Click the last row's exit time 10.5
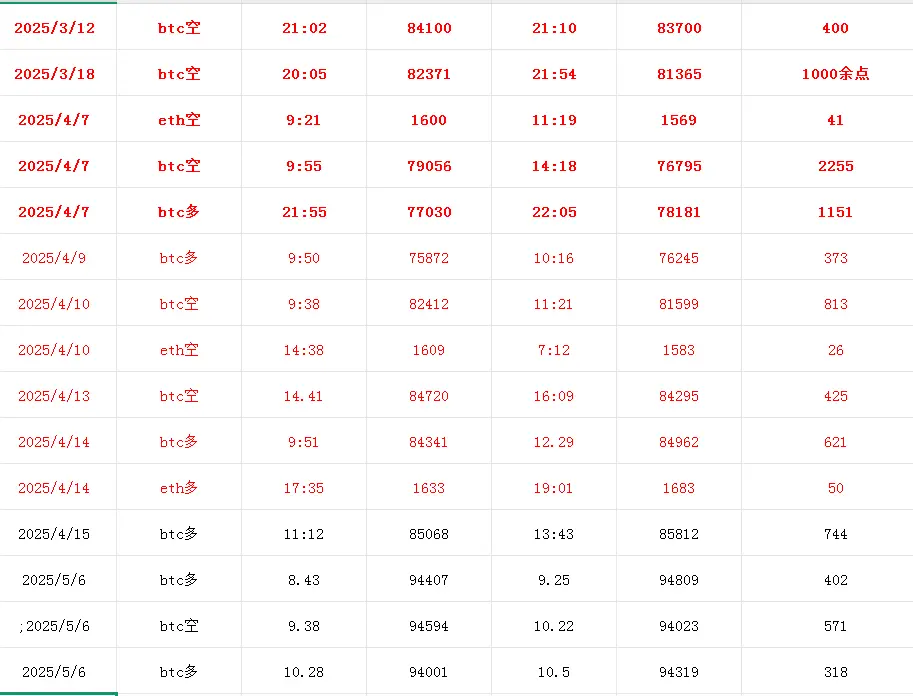 (554, 672)
